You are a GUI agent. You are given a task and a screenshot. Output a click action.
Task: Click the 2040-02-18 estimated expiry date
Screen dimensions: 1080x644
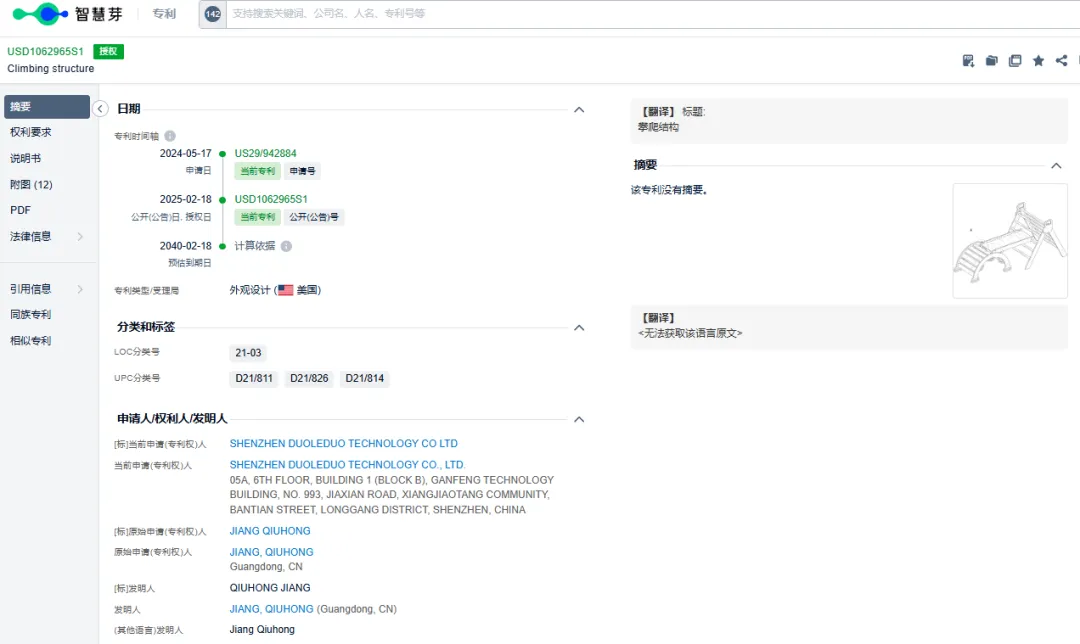pyautogui.click(x=185, y=246)
